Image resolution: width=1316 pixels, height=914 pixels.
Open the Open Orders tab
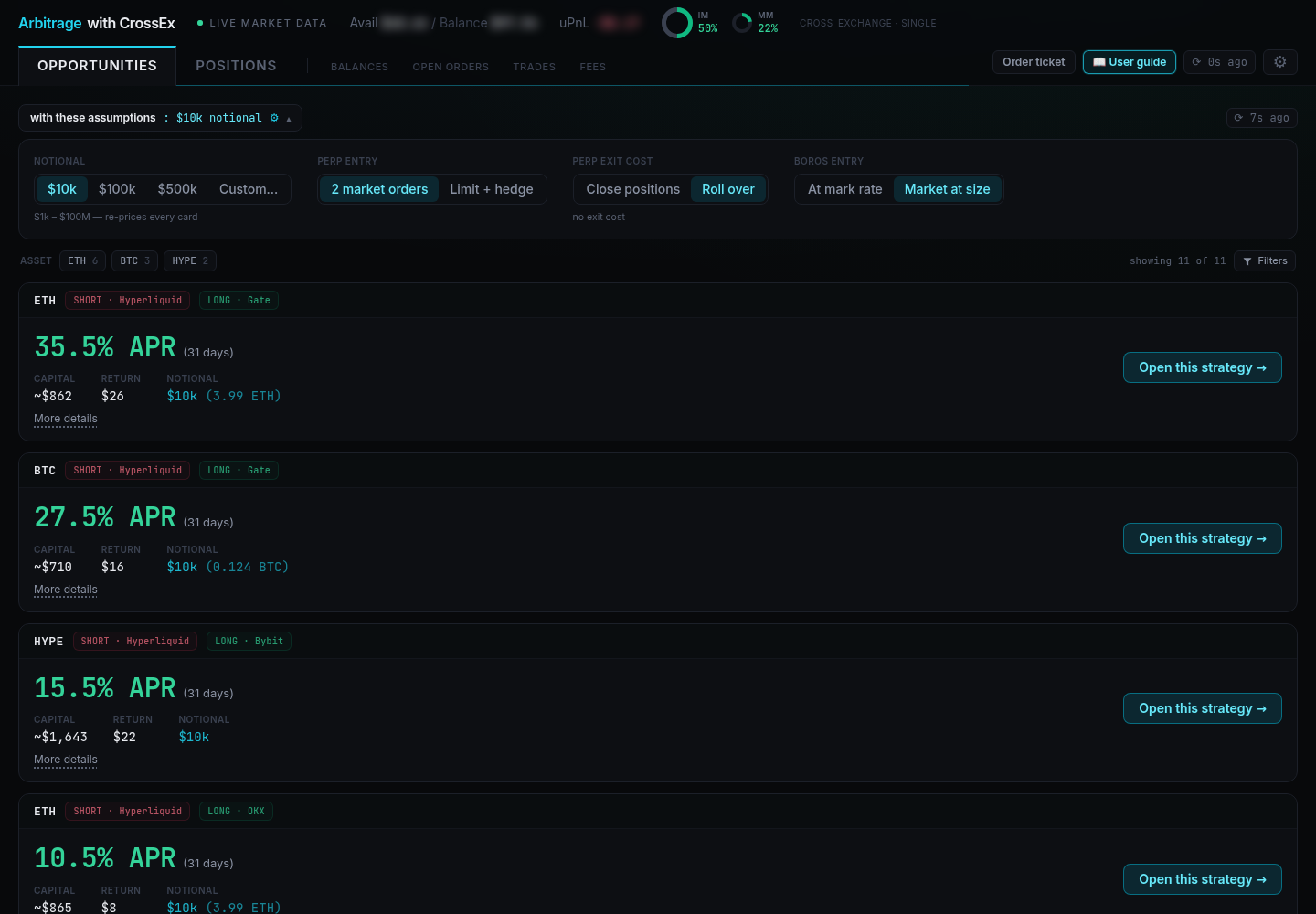point(451,67)
